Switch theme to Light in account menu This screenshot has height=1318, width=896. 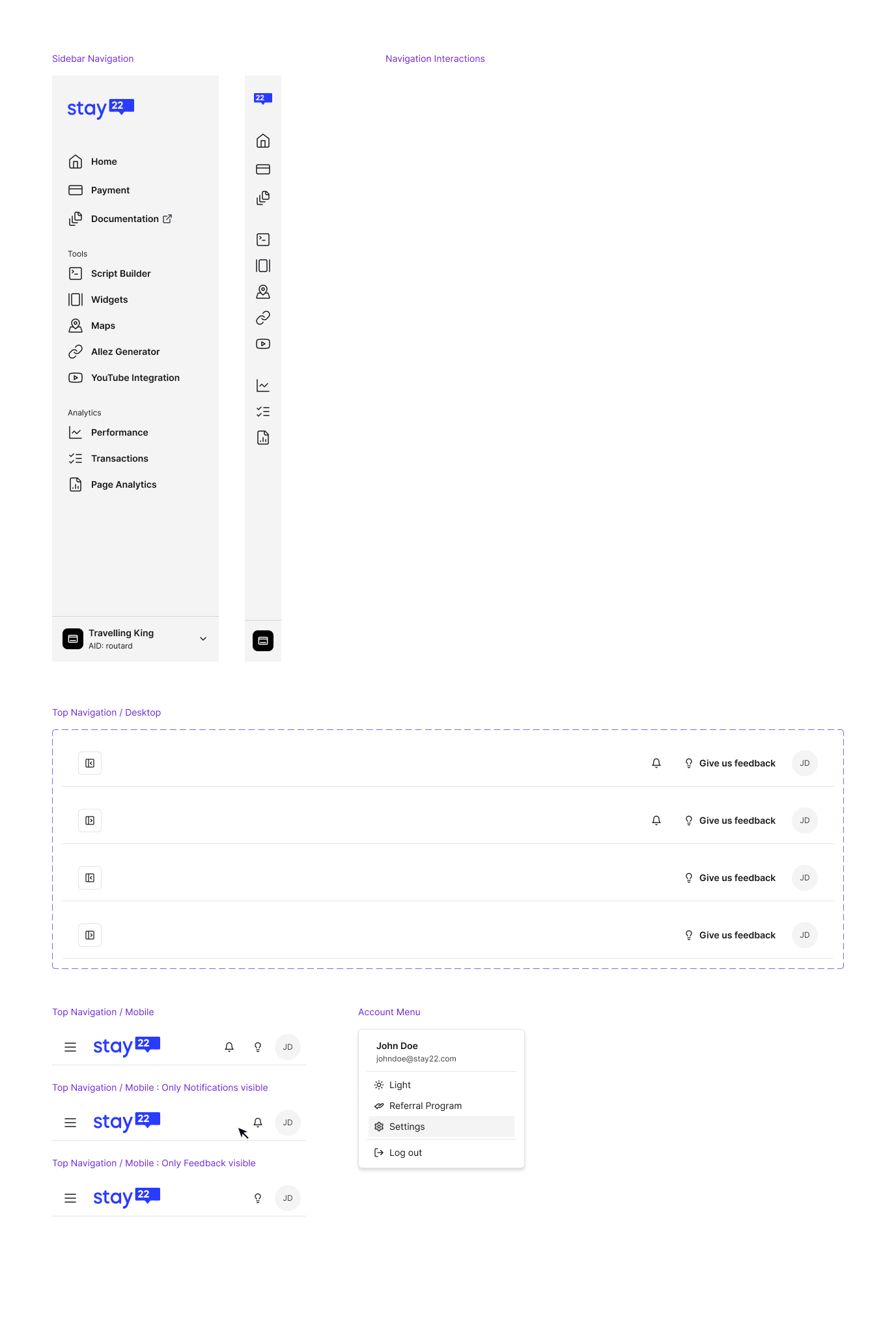pos(399,1084)
